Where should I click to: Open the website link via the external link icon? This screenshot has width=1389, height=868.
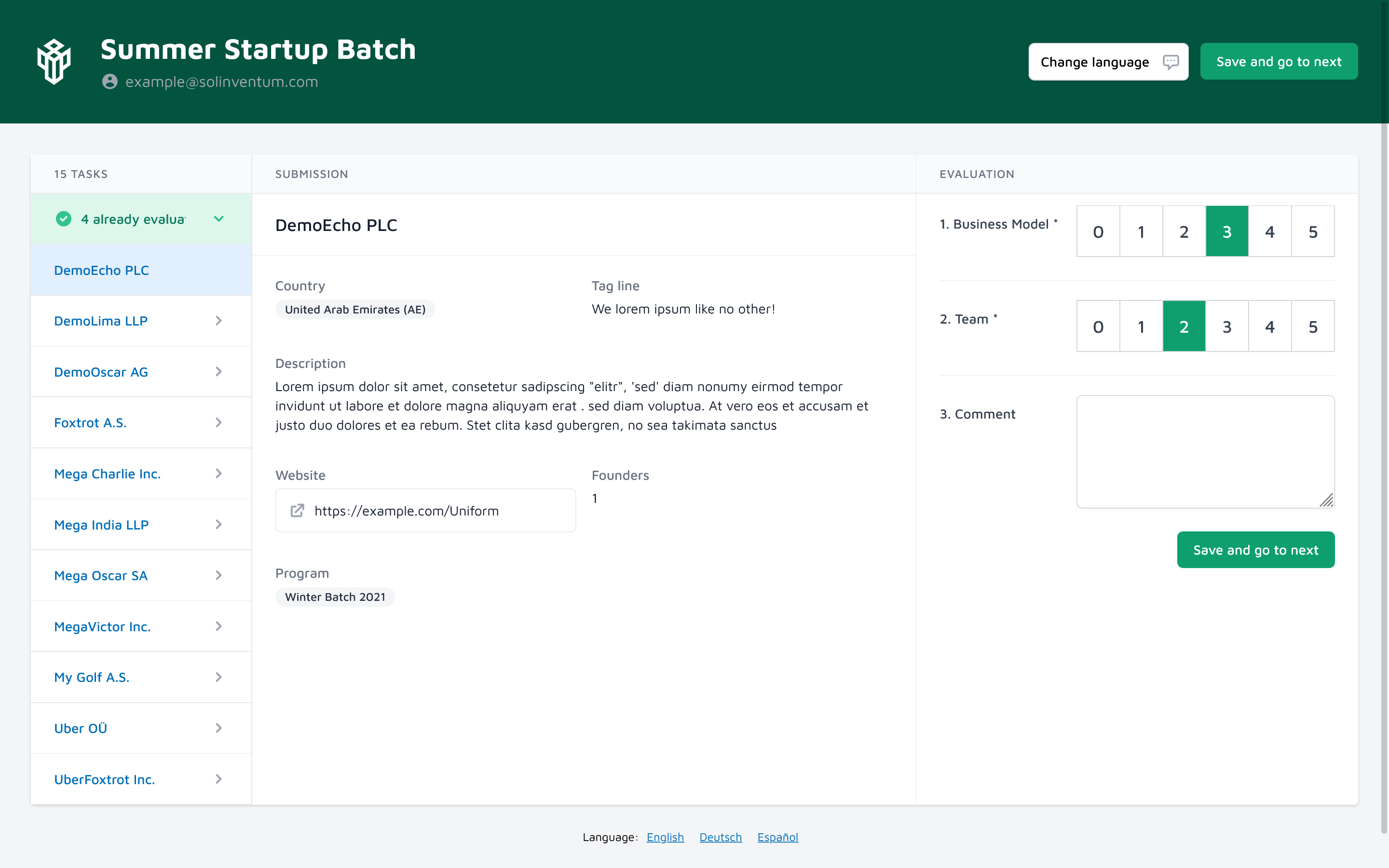(297, 510)
